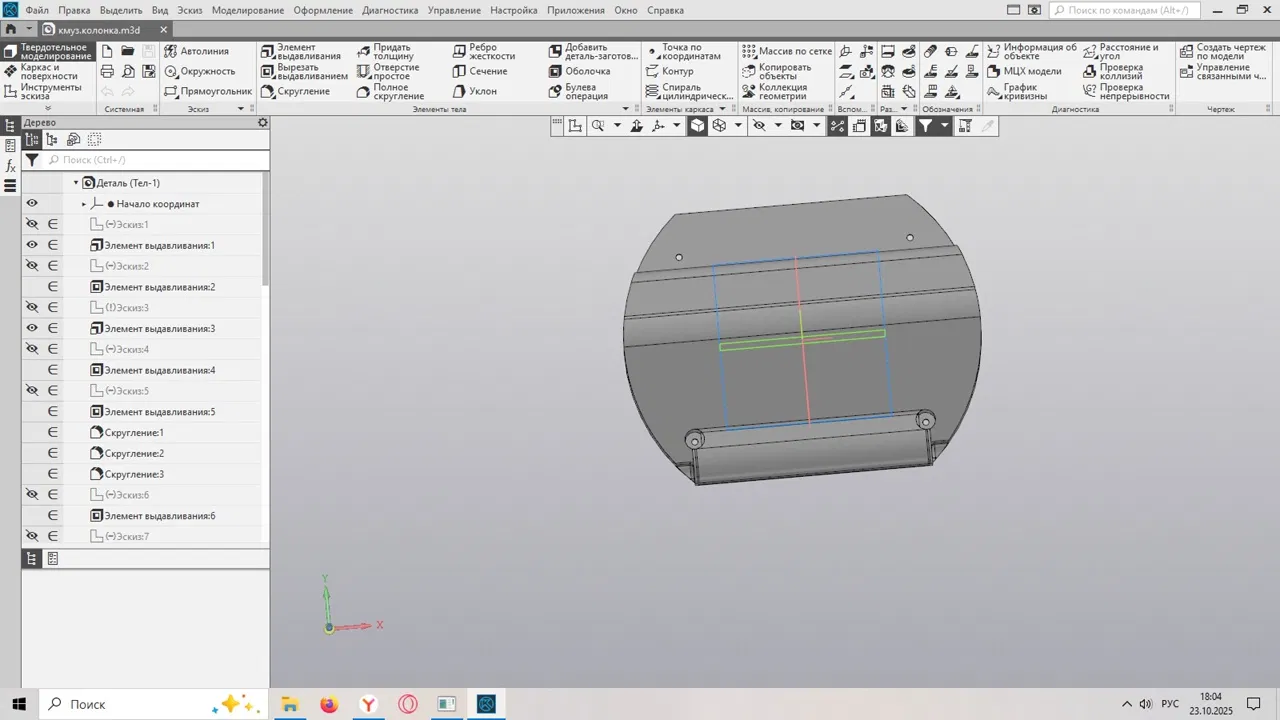
Task: Open the Моделирование menu
Action: coord(248,10)
